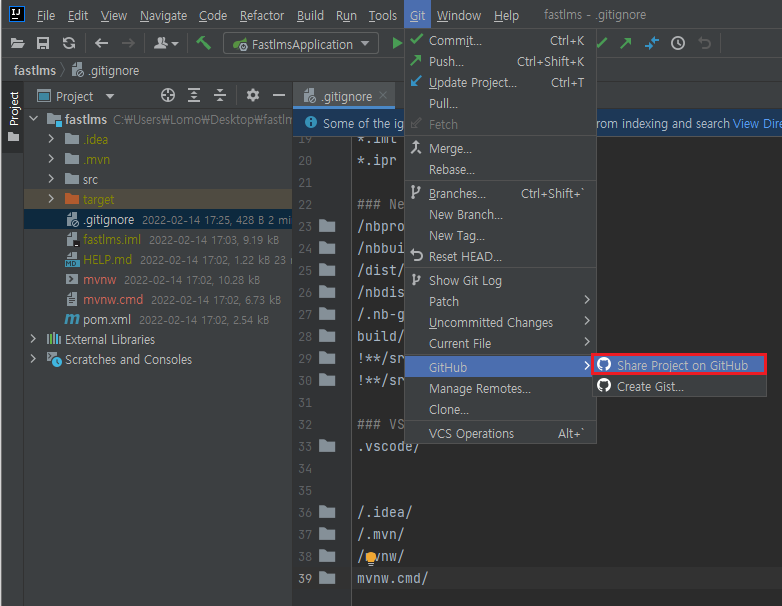Click the IntelliJ IDEA logo icon
Screen dimensions: 782x606
(16, 14)
